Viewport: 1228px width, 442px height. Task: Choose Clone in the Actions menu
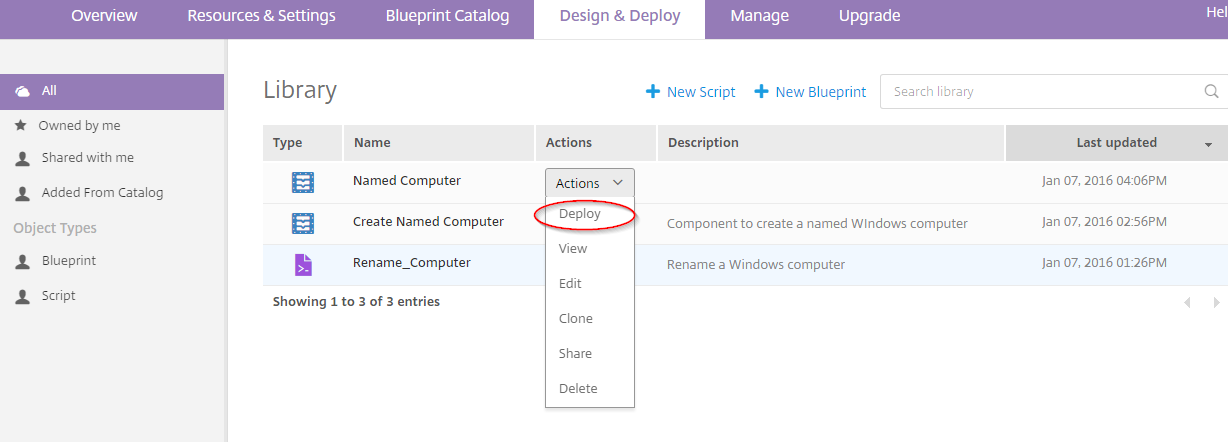click(x=576, y=319)
